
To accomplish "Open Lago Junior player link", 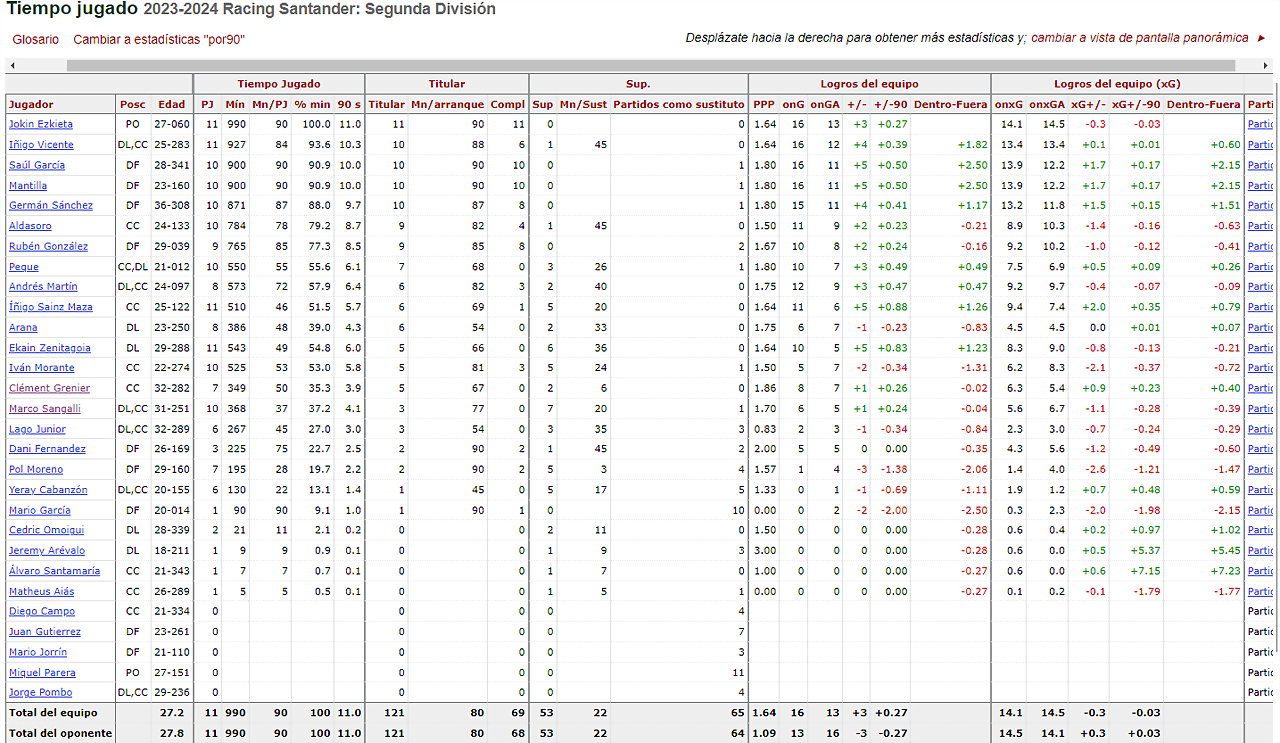I will coord(37,429).
